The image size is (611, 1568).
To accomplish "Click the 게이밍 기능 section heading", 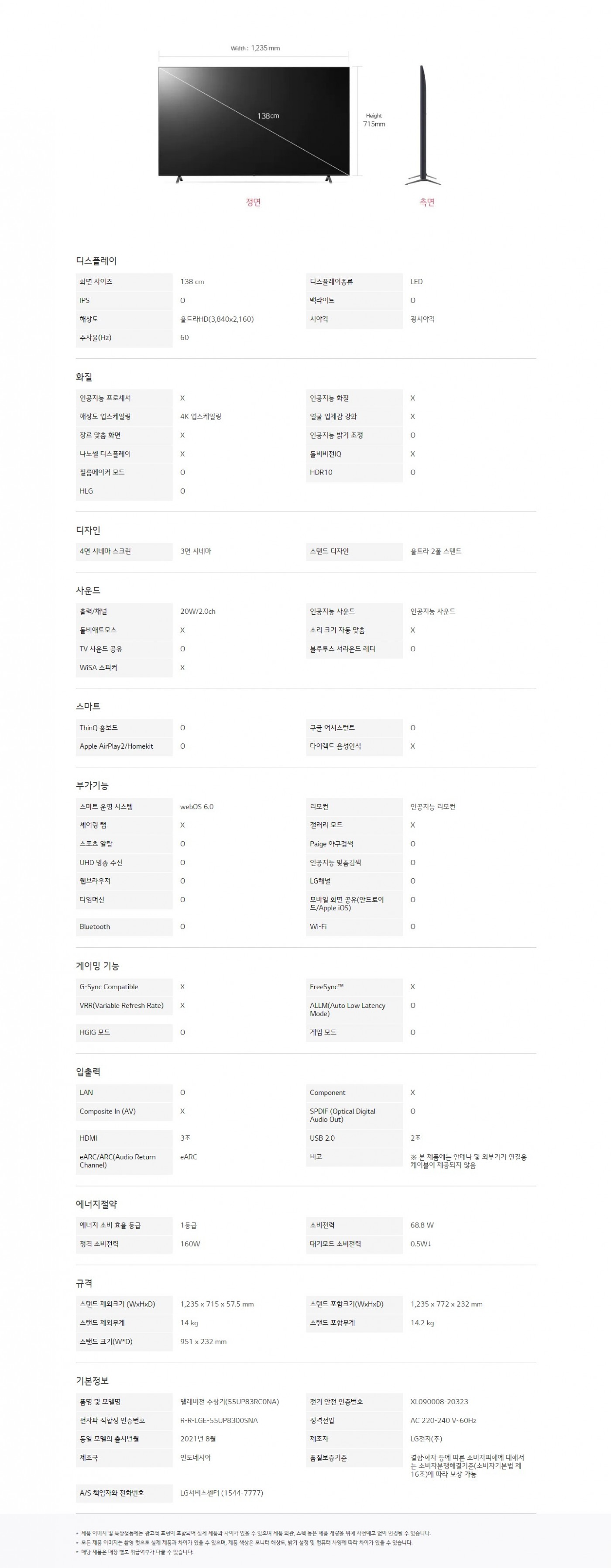I will coord(97,966).
